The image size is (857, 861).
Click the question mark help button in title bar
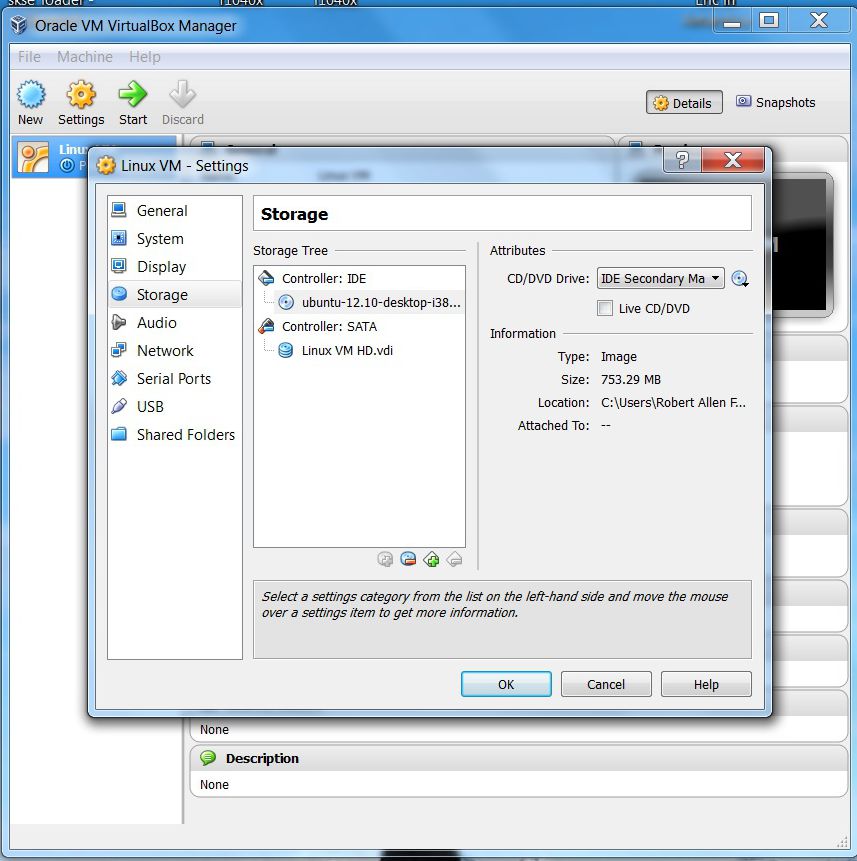682,160
